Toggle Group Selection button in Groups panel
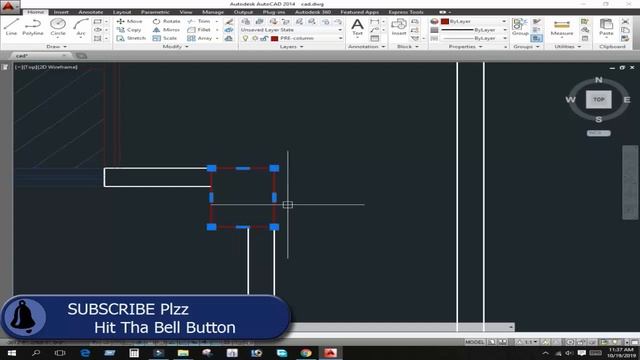 (537, 38)
